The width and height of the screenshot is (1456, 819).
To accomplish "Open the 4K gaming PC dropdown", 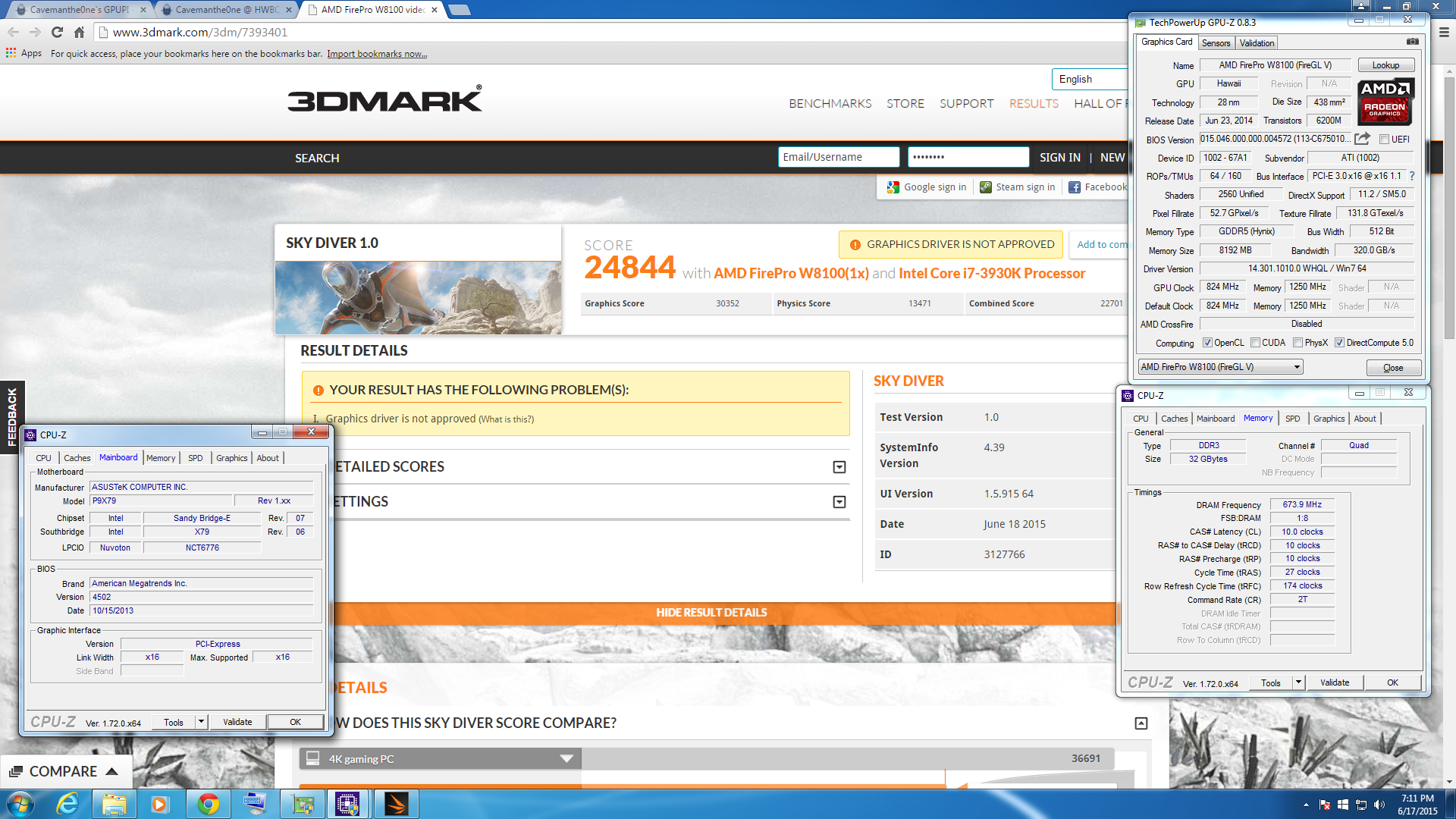I will click(440, 758).
